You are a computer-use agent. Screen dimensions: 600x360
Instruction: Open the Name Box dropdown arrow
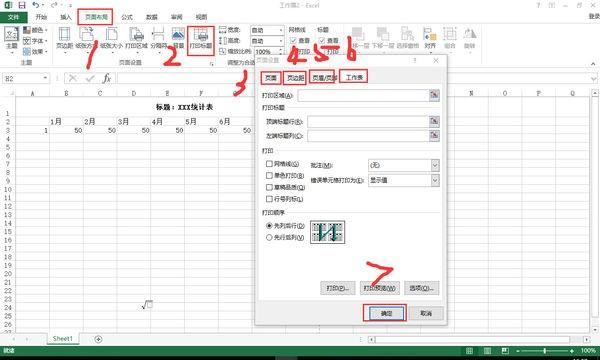click(46, 78)
